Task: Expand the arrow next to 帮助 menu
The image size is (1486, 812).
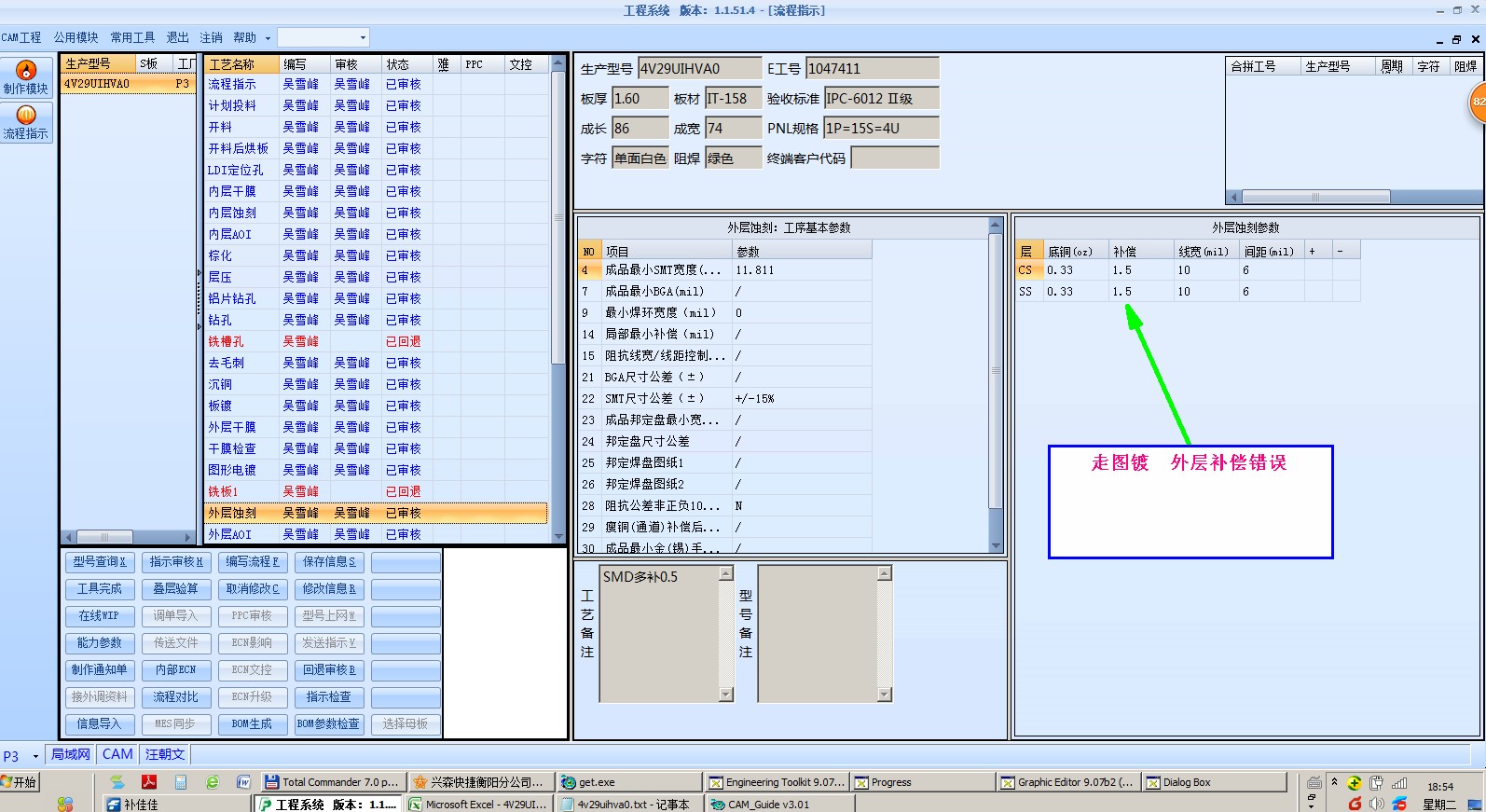Action: tap(268, 38)
